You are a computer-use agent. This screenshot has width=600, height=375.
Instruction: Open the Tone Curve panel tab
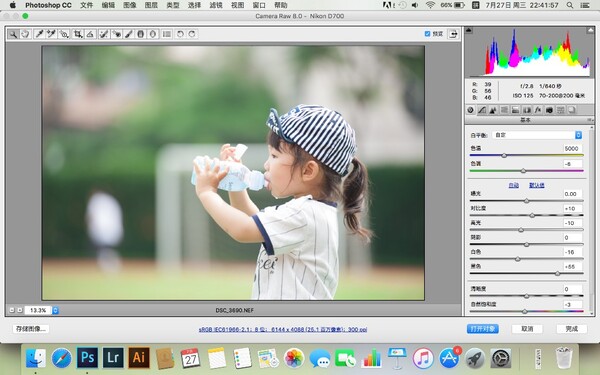pyautogui.click(x=482, y=110)
